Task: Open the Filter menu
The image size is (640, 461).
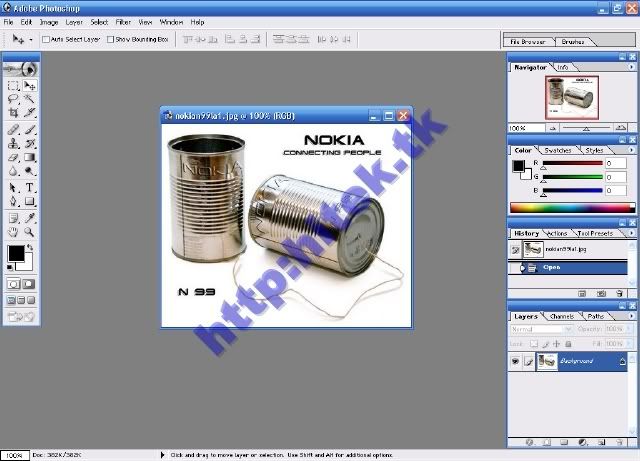Action: click(123, 22)
